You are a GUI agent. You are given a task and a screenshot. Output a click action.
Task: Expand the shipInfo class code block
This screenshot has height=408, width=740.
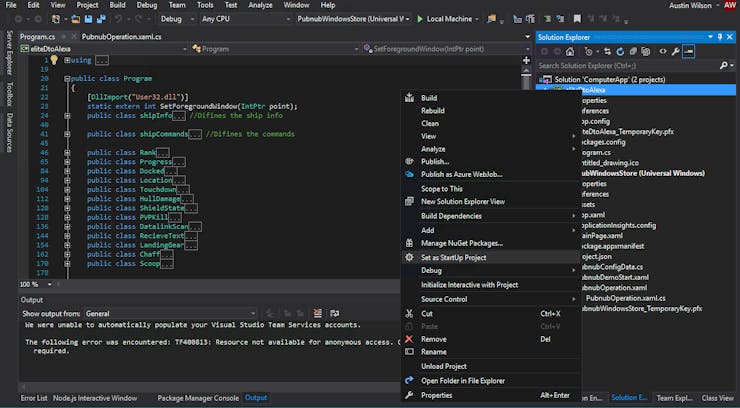coord(67,116)
